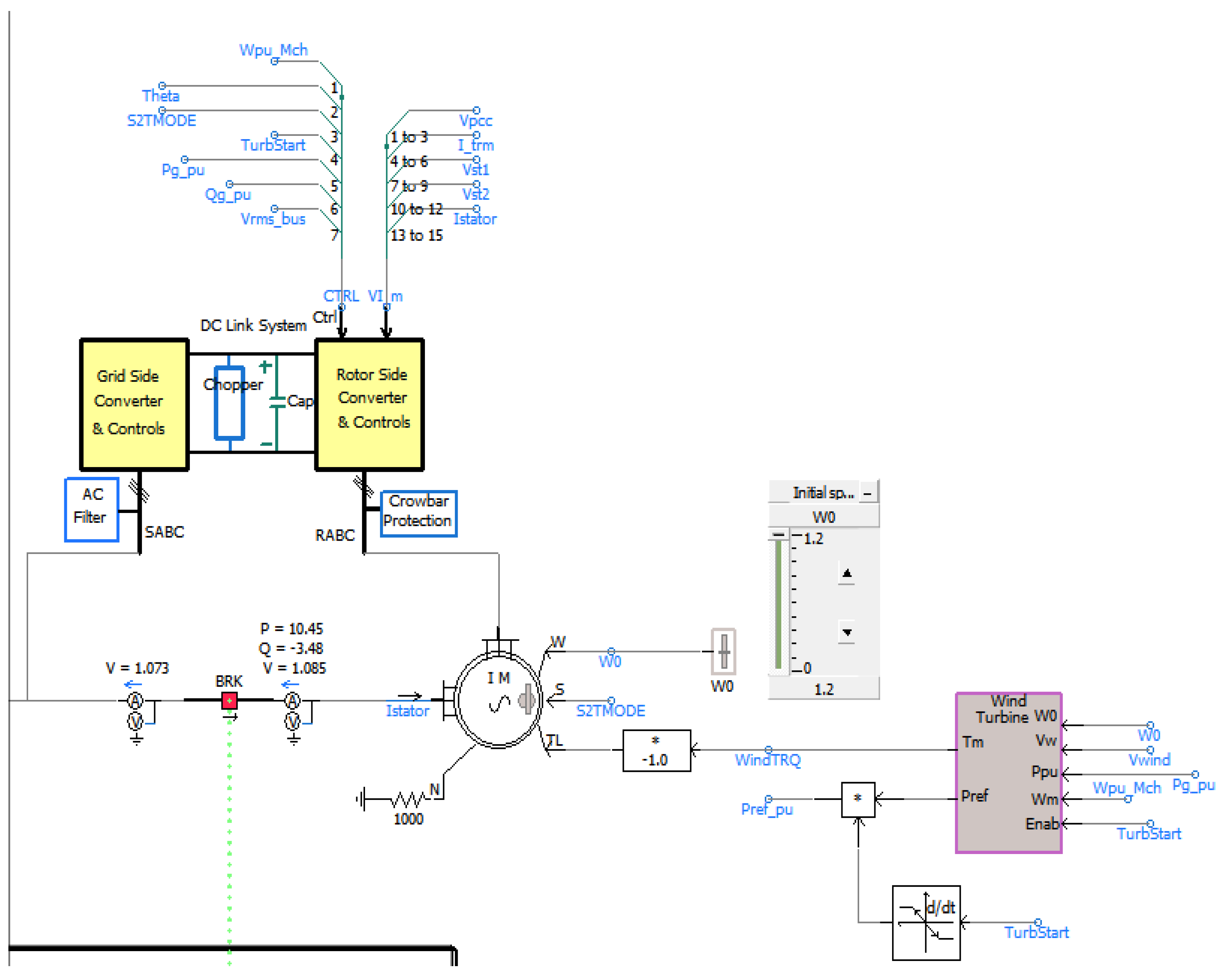Open the Grid Side Converter block

134,404
